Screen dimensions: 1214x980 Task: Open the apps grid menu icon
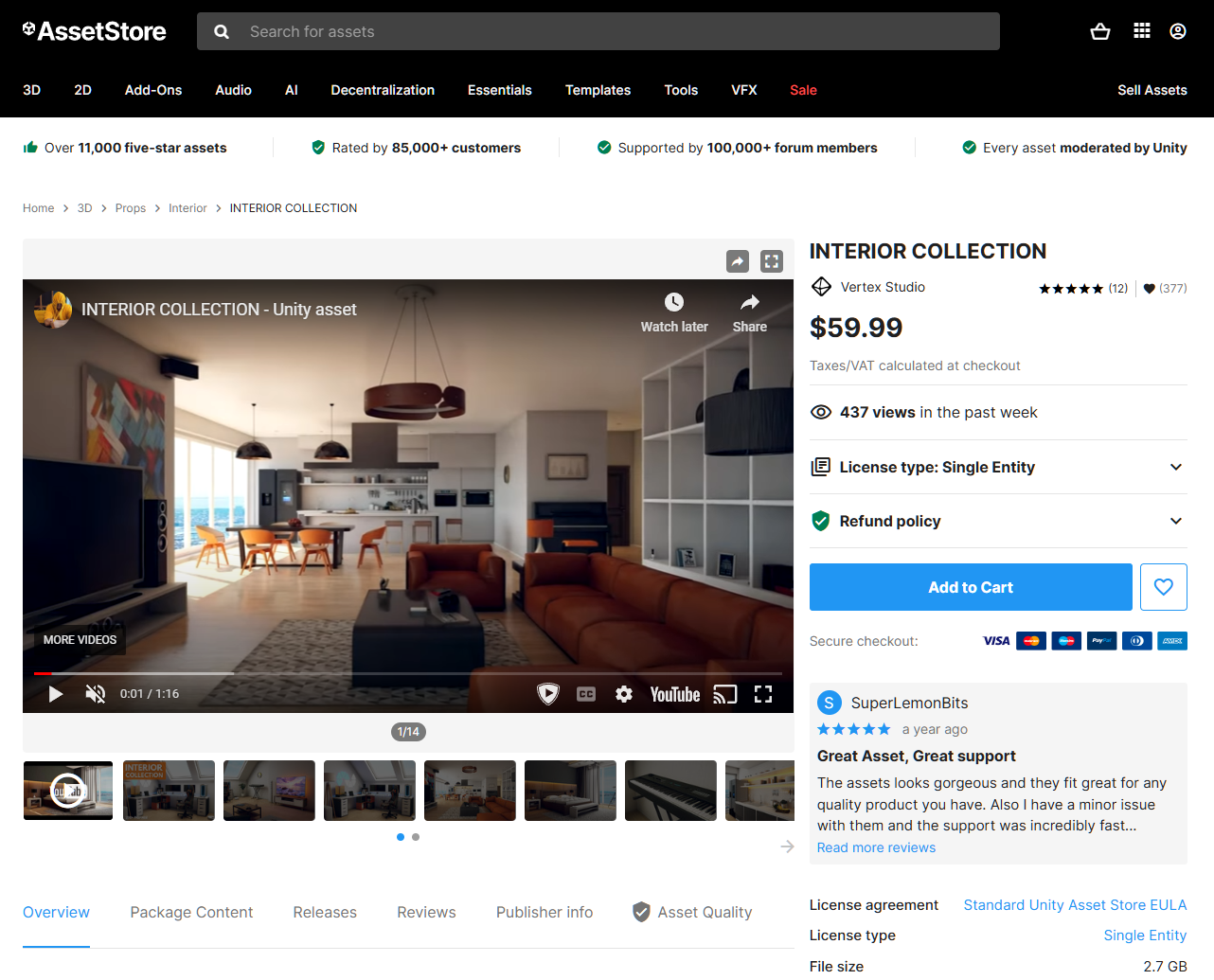tap(1142, 31)
